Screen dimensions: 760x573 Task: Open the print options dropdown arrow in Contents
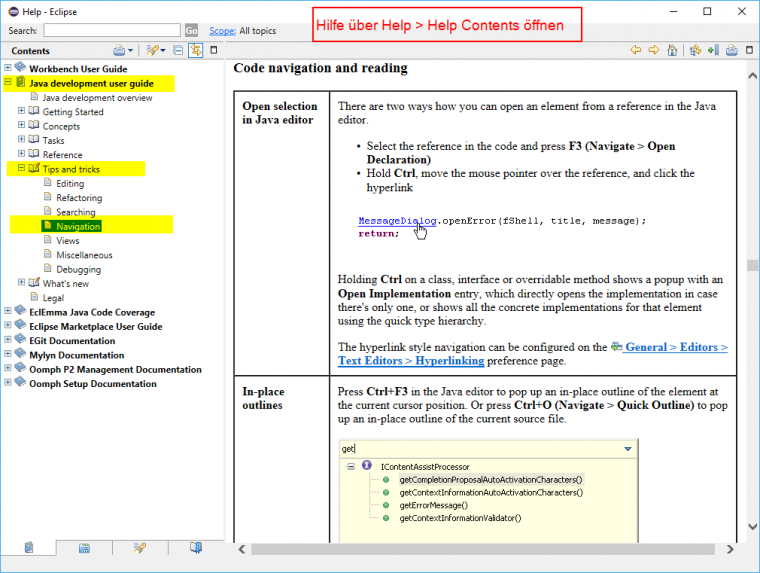pyautogui.click(x=130, y=50)
